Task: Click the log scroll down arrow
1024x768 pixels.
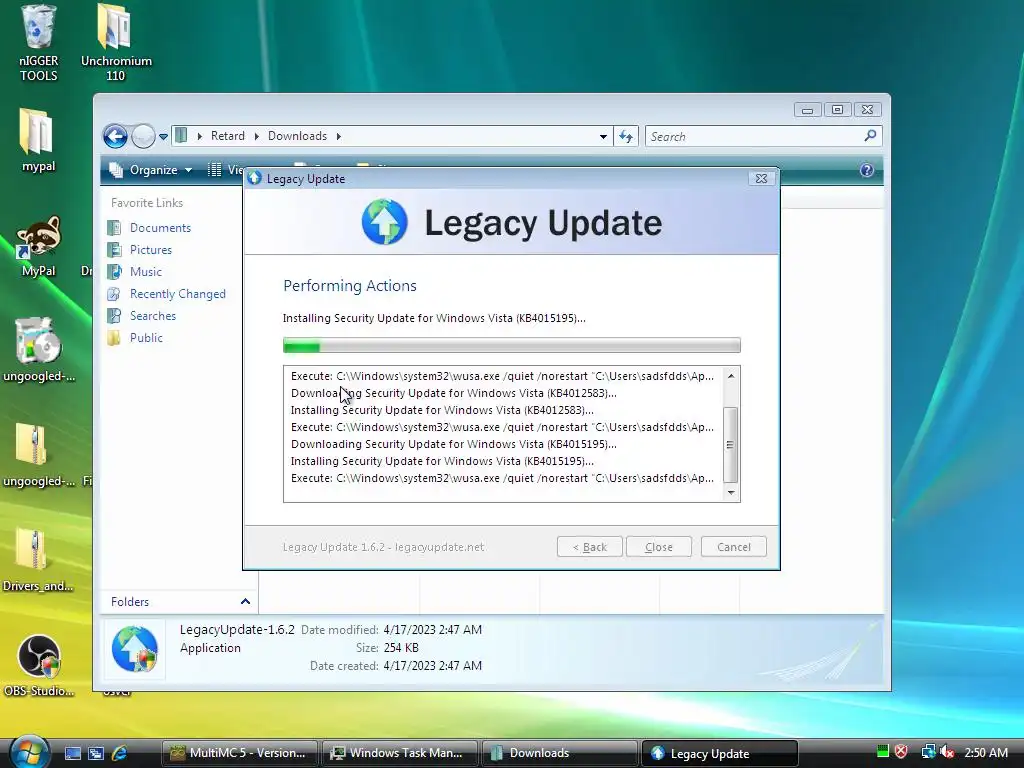Action: click(x=731, y=493)
